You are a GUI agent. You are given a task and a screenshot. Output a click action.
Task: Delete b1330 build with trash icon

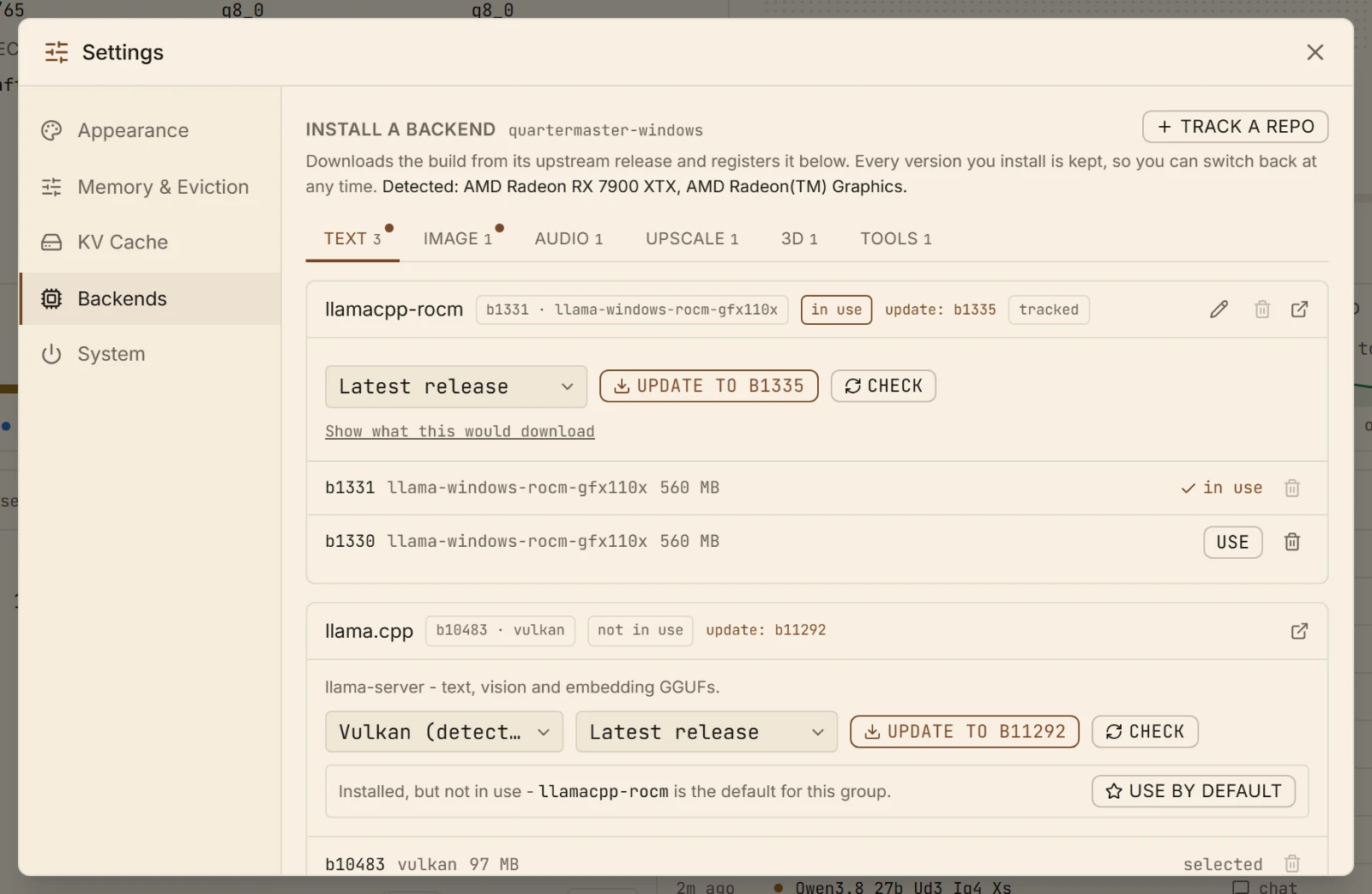pyautogui.click(x=1292, y=542)
